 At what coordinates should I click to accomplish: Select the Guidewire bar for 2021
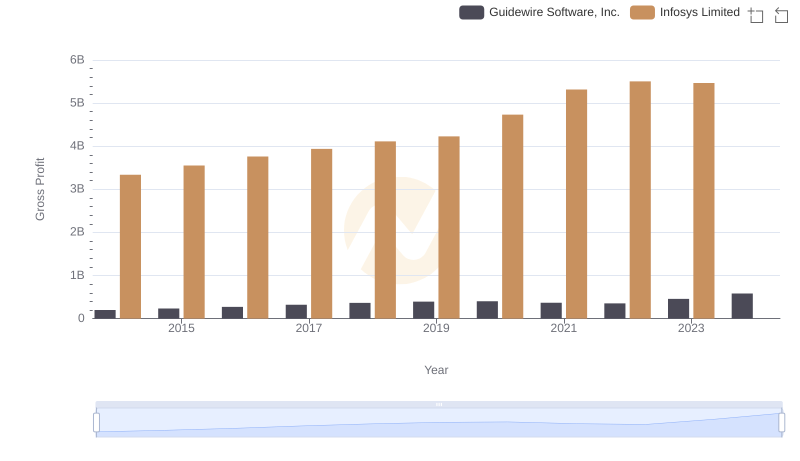click(x=551, y=311)
